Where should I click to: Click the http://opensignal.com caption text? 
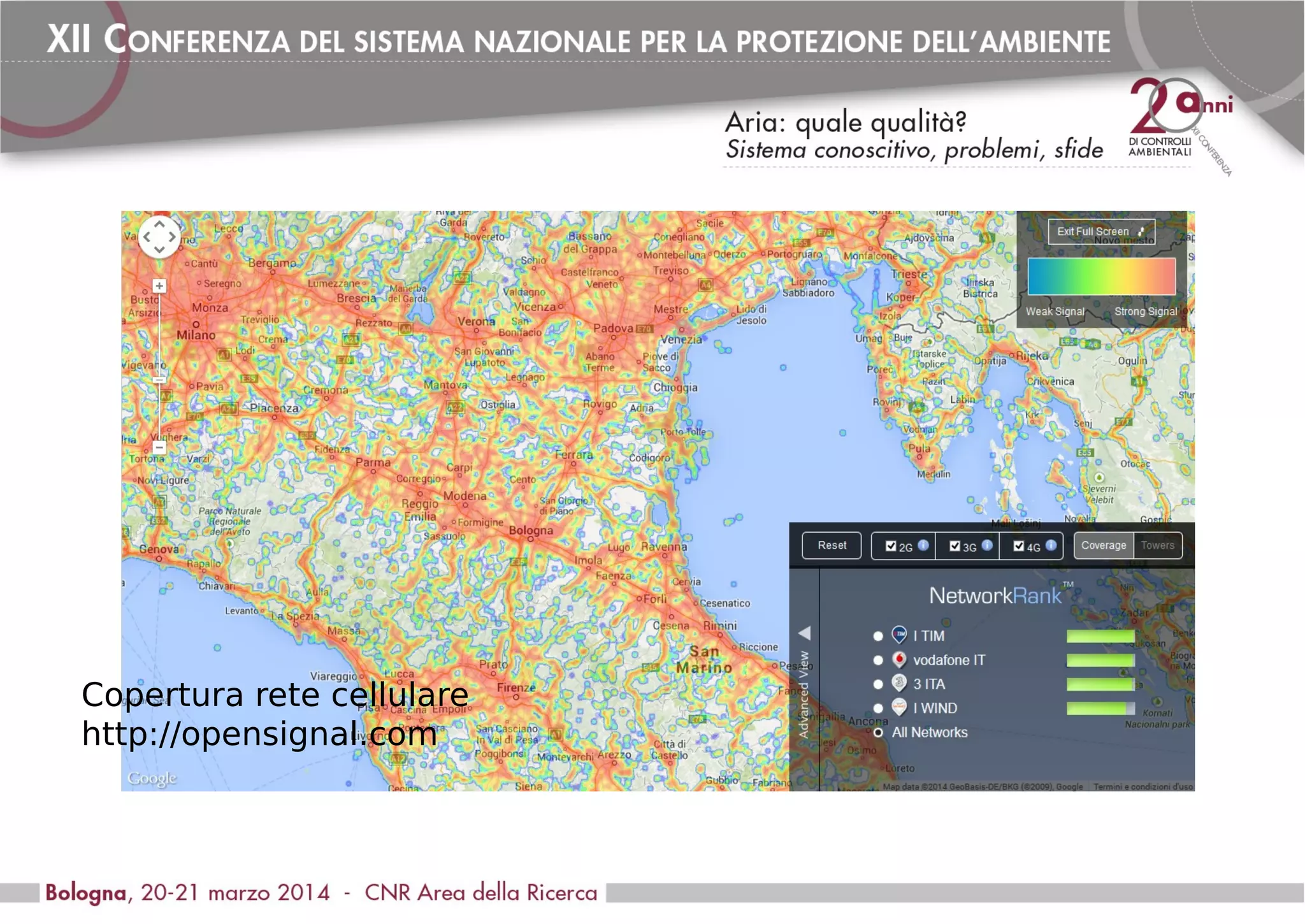point(259,733)
